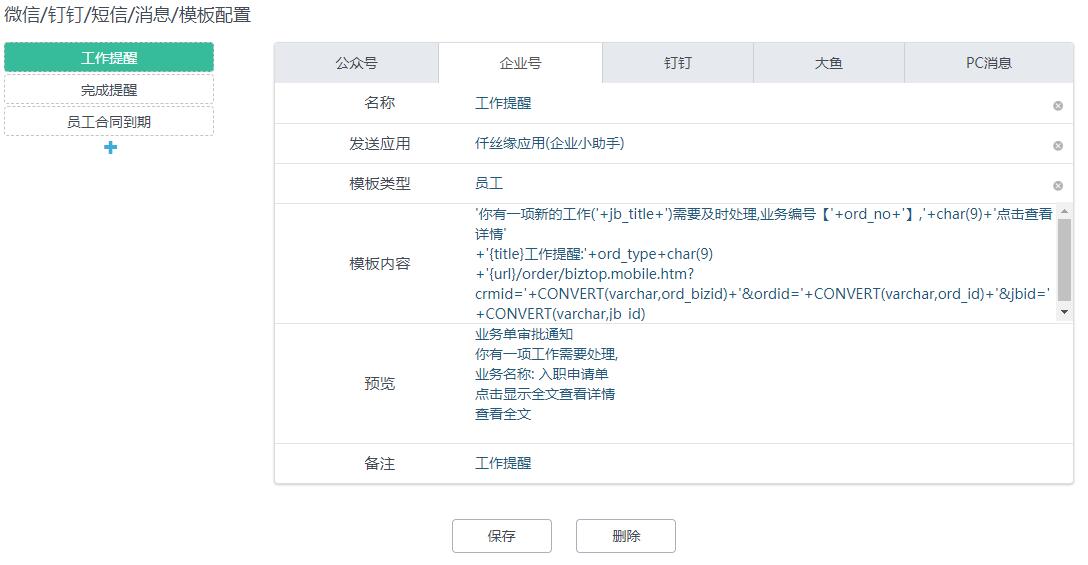The width and height of the screenshot is (1088, 565).
Task: Click inside the 模板内容 text area
Action: (x=760, y=263)
